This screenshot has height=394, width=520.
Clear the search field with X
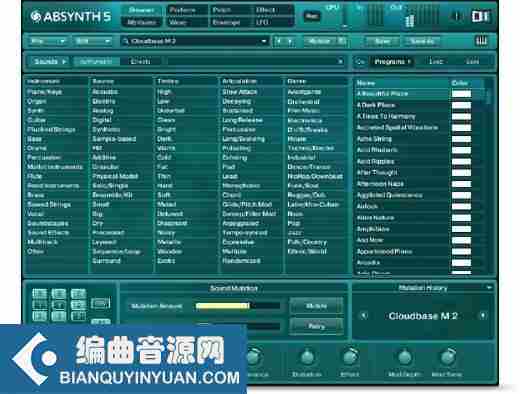(x=340, y=61)
